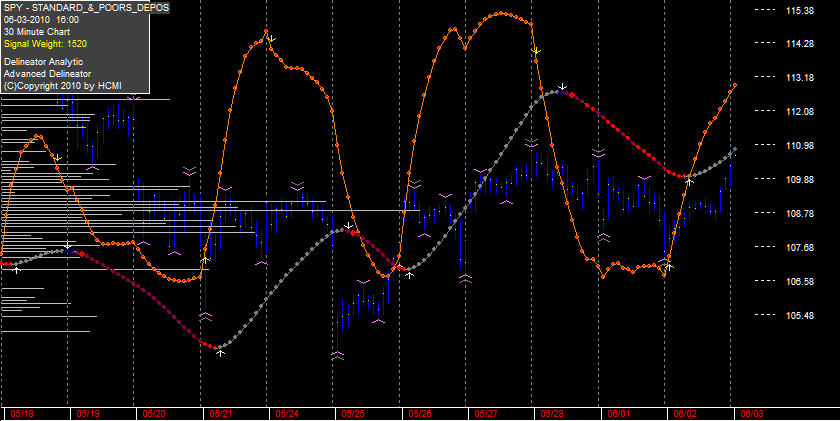
Task: Select the 110.98 price level label
Action: point(799,146)
